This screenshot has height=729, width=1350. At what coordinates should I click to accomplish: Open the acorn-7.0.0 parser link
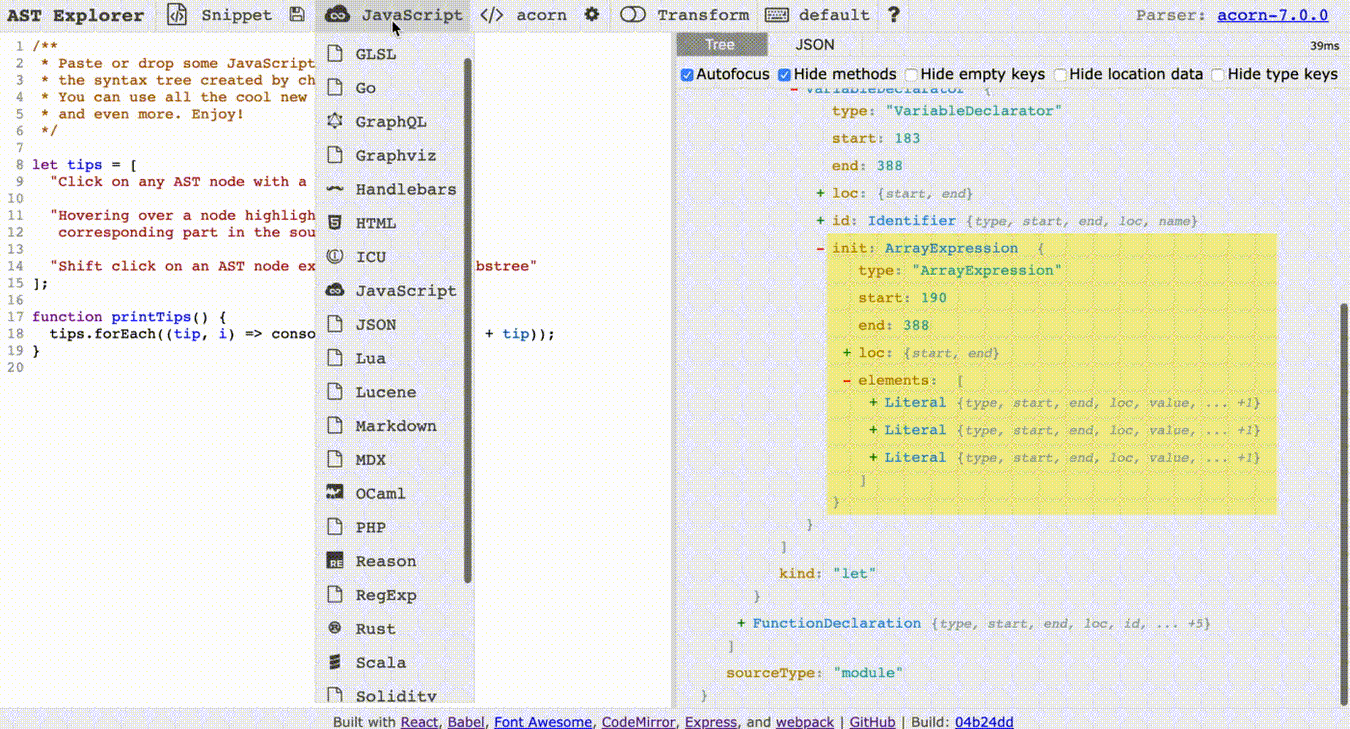(x=1273, y=15)
